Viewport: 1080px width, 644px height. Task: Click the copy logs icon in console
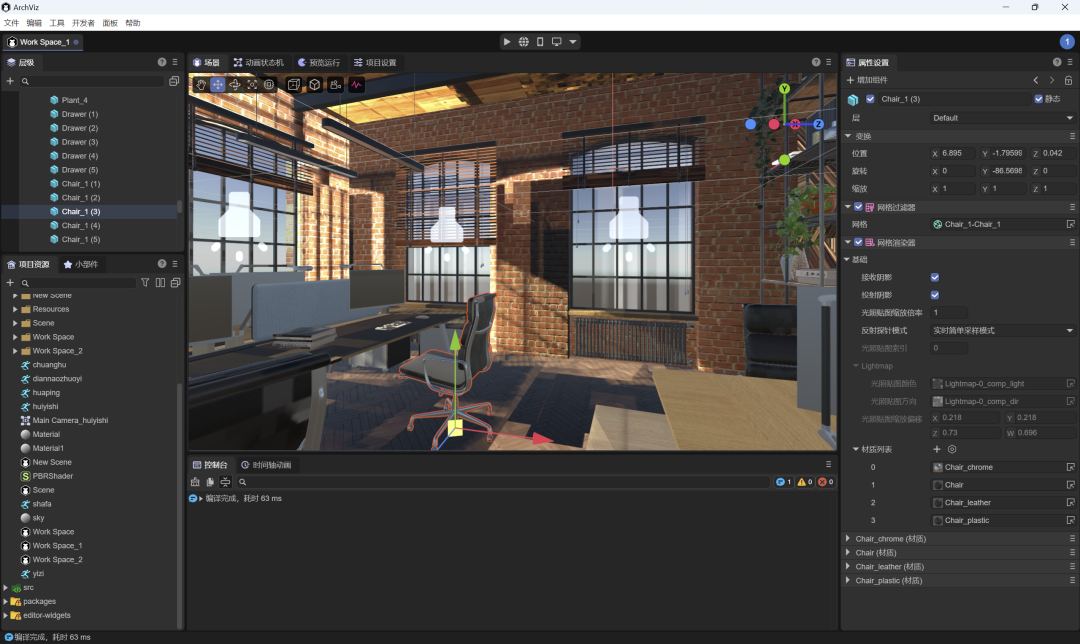210,482
